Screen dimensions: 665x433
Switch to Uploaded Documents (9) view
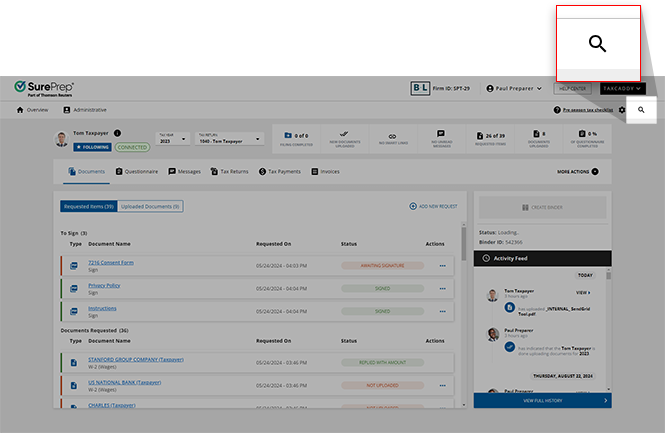coord(150,206)
